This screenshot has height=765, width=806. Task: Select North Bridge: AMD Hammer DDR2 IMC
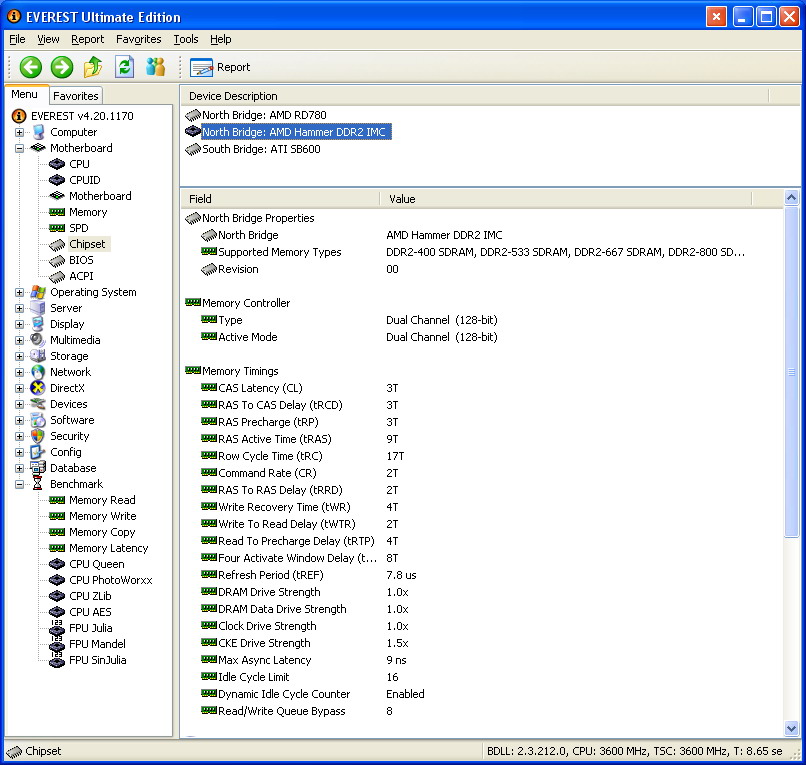[x=294, y=132]
